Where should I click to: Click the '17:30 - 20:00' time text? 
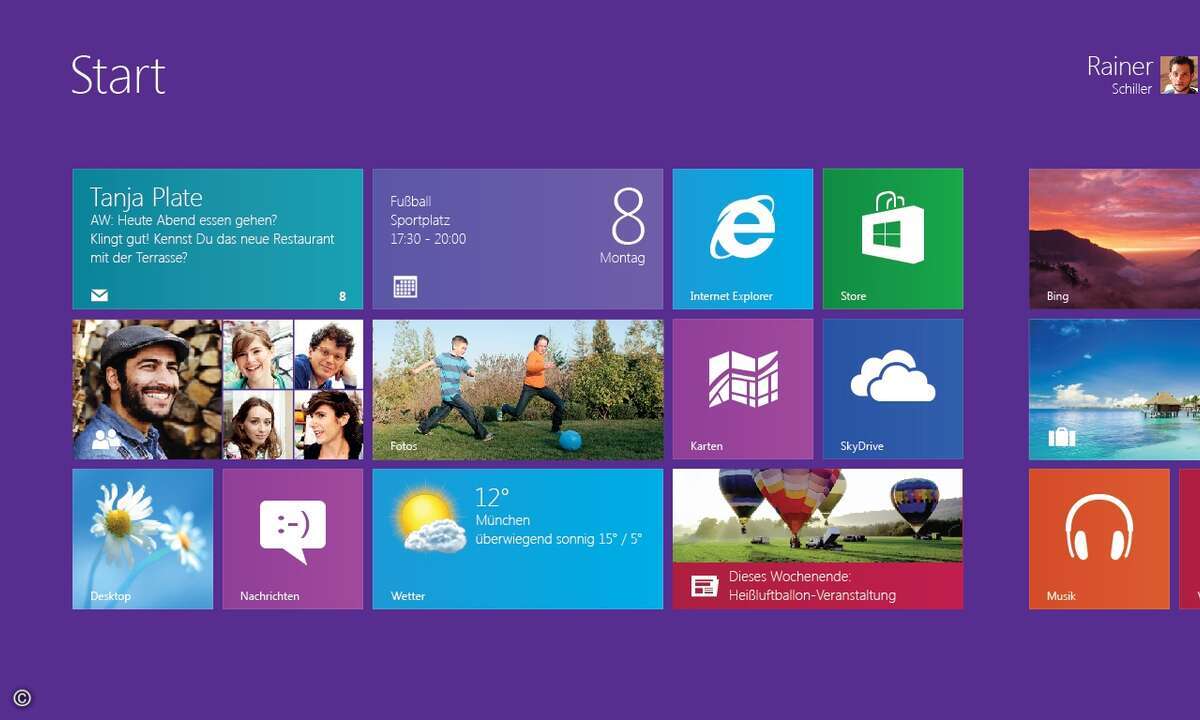click(x=428, y=239)
